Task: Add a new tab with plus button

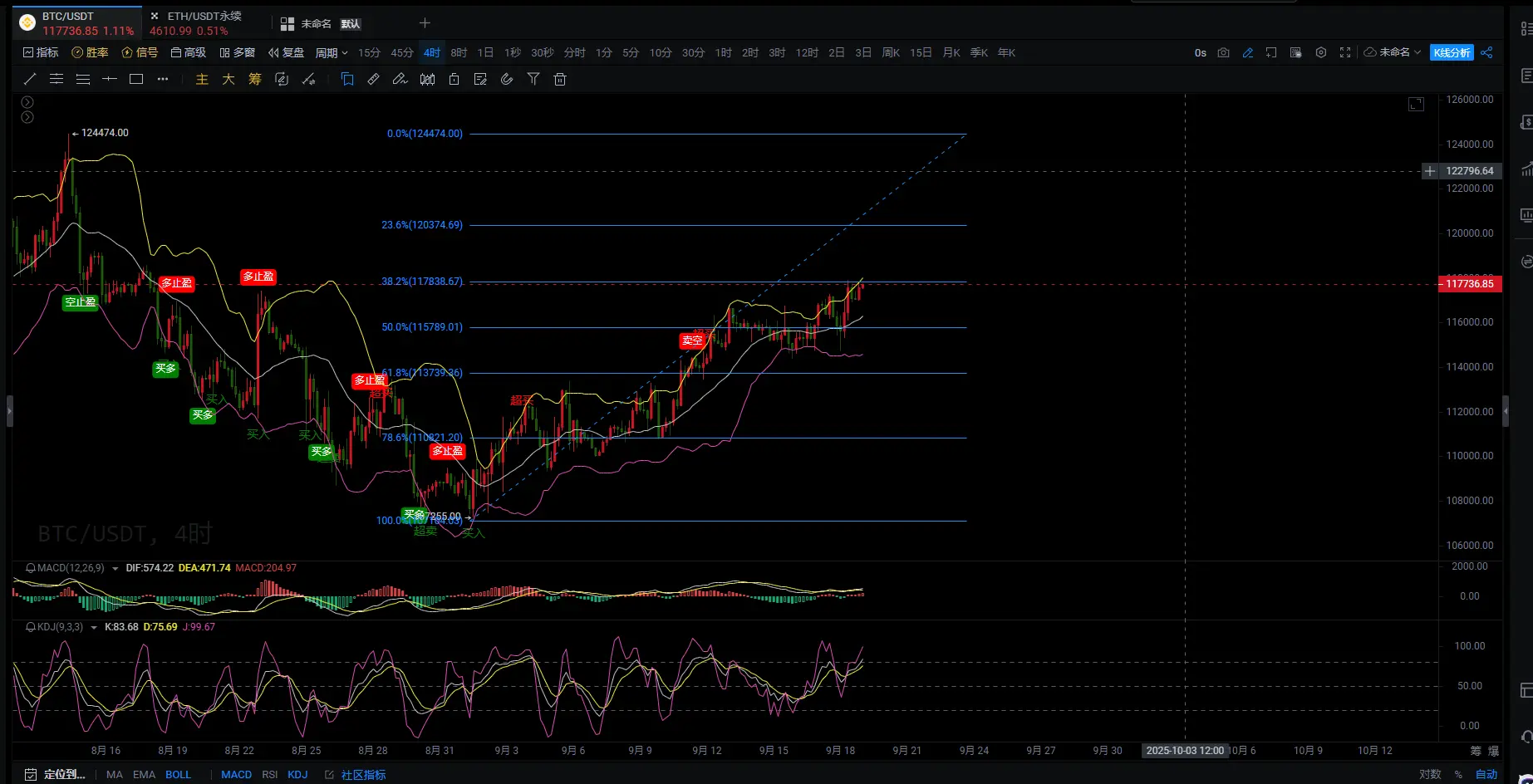Action: coord(425,23)
